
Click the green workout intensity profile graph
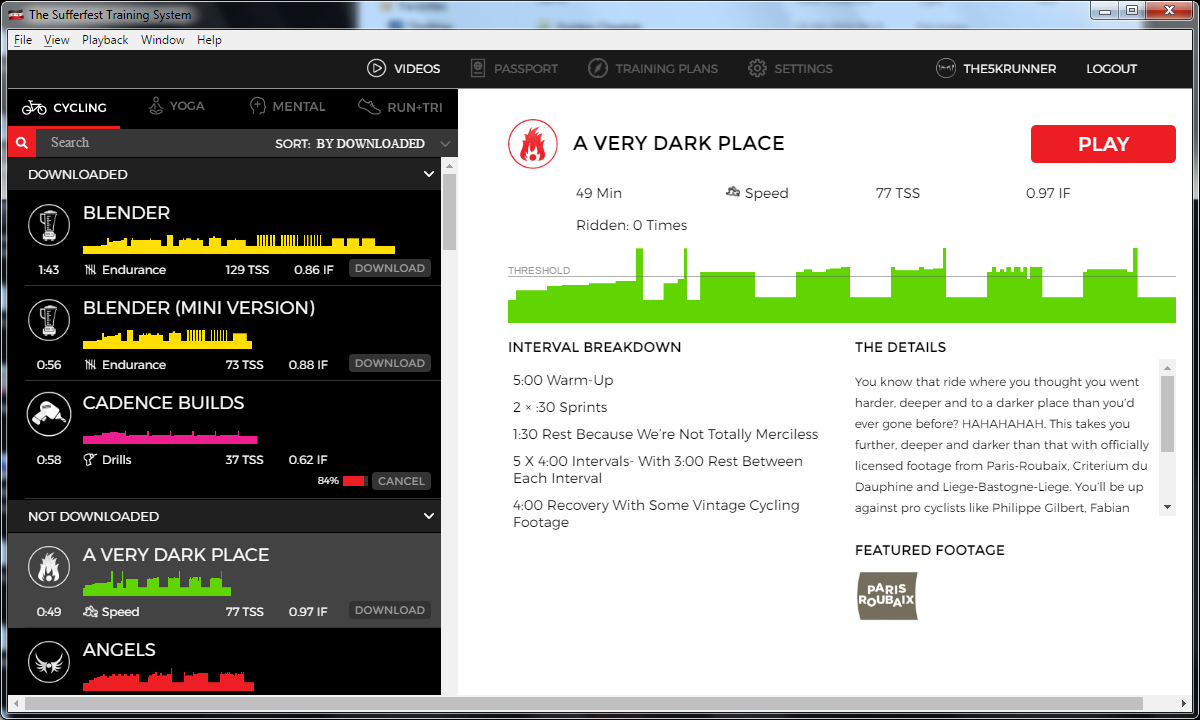(842, 285)
